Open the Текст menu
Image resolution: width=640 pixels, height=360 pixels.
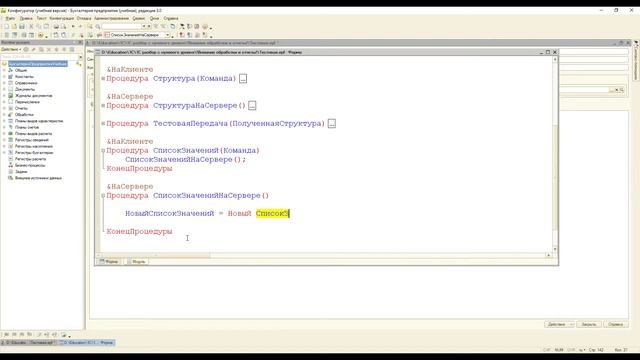41,18
